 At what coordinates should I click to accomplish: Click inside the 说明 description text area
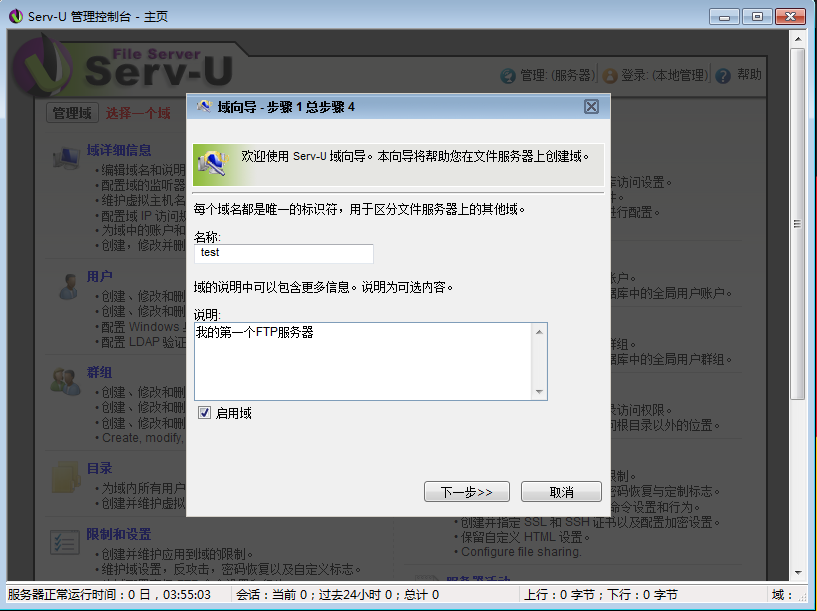[363, 361]
